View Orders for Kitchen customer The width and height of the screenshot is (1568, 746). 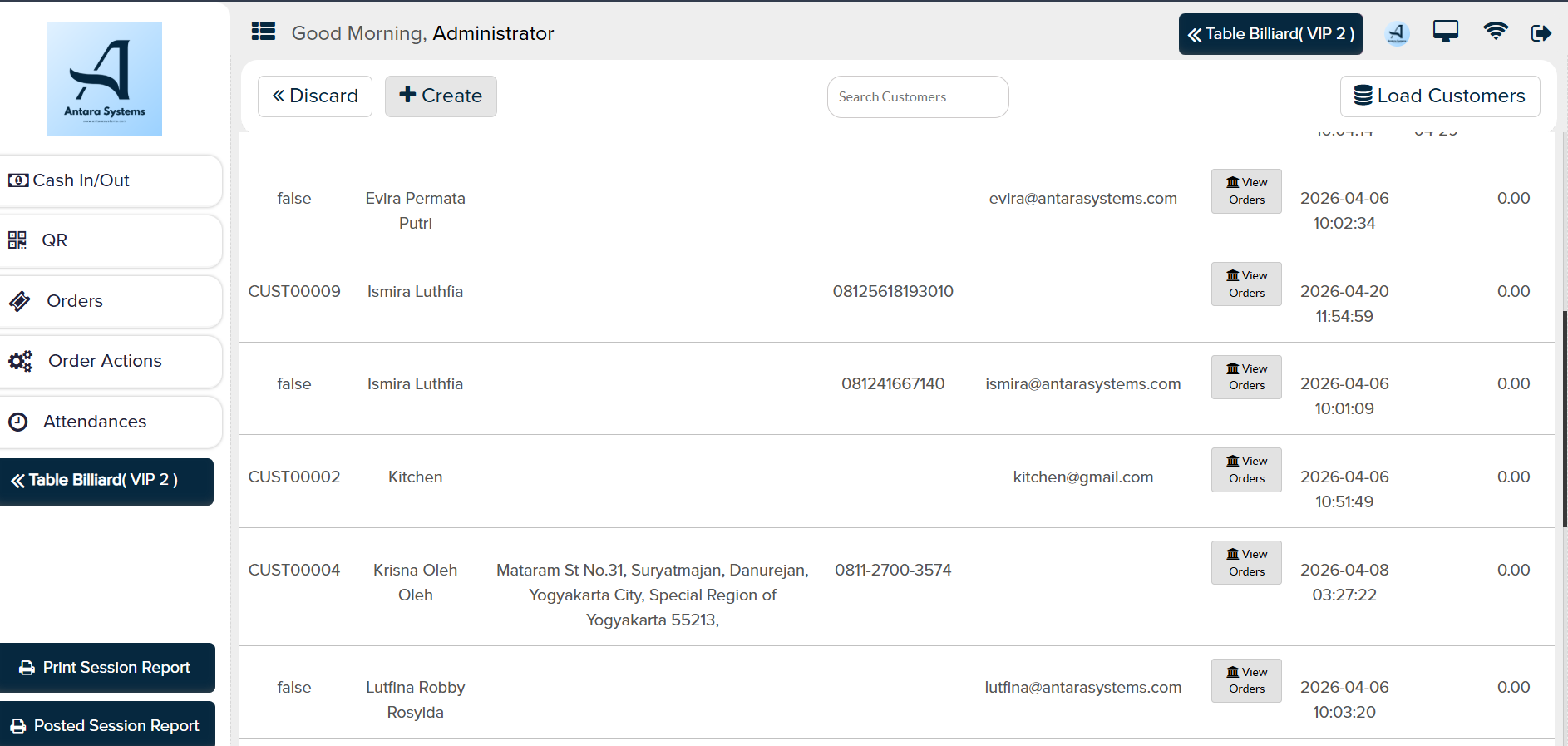coord(1246,470)
